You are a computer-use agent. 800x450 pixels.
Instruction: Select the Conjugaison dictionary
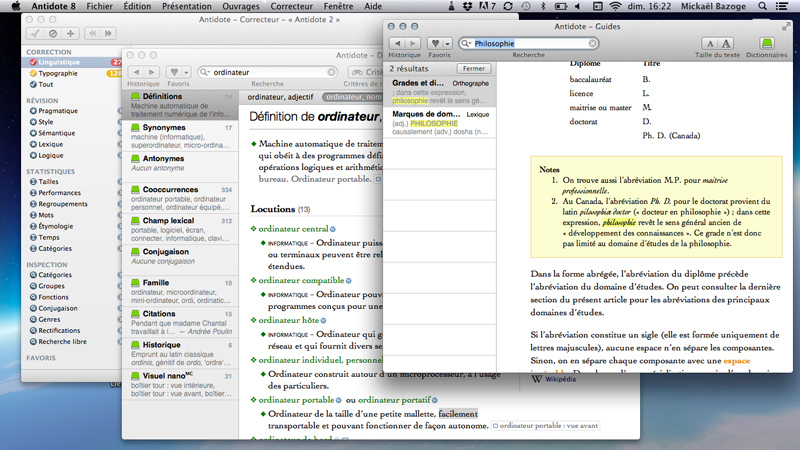click(x=181, y=260)
